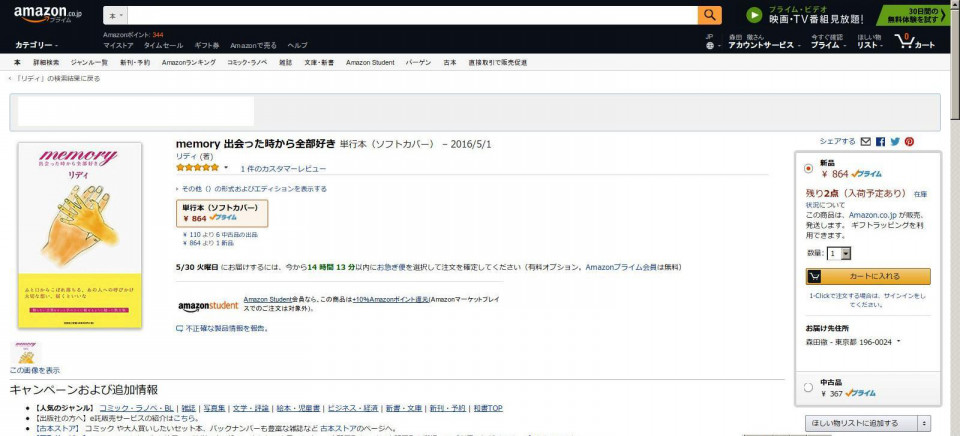Click 1件のカスタマーレビュー link

[x=283, y=168]
